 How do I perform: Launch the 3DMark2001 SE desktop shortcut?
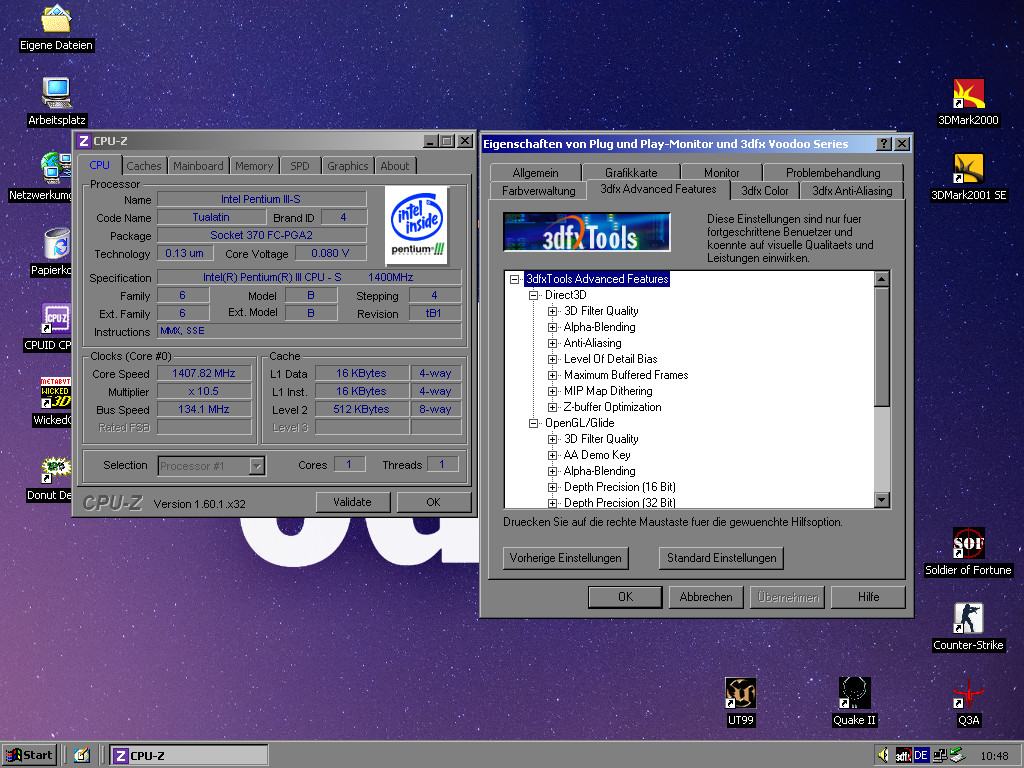pos(968,168)
